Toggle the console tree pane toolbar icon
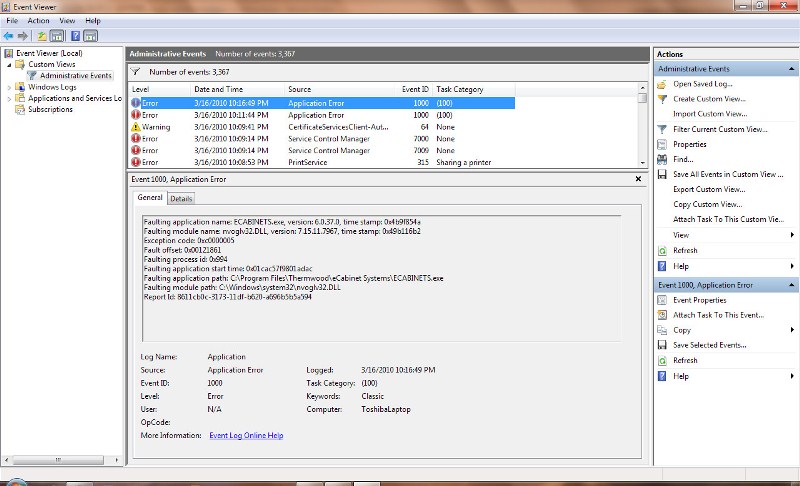Viewport: 800px width, 486px height. [x=57, y=36]
